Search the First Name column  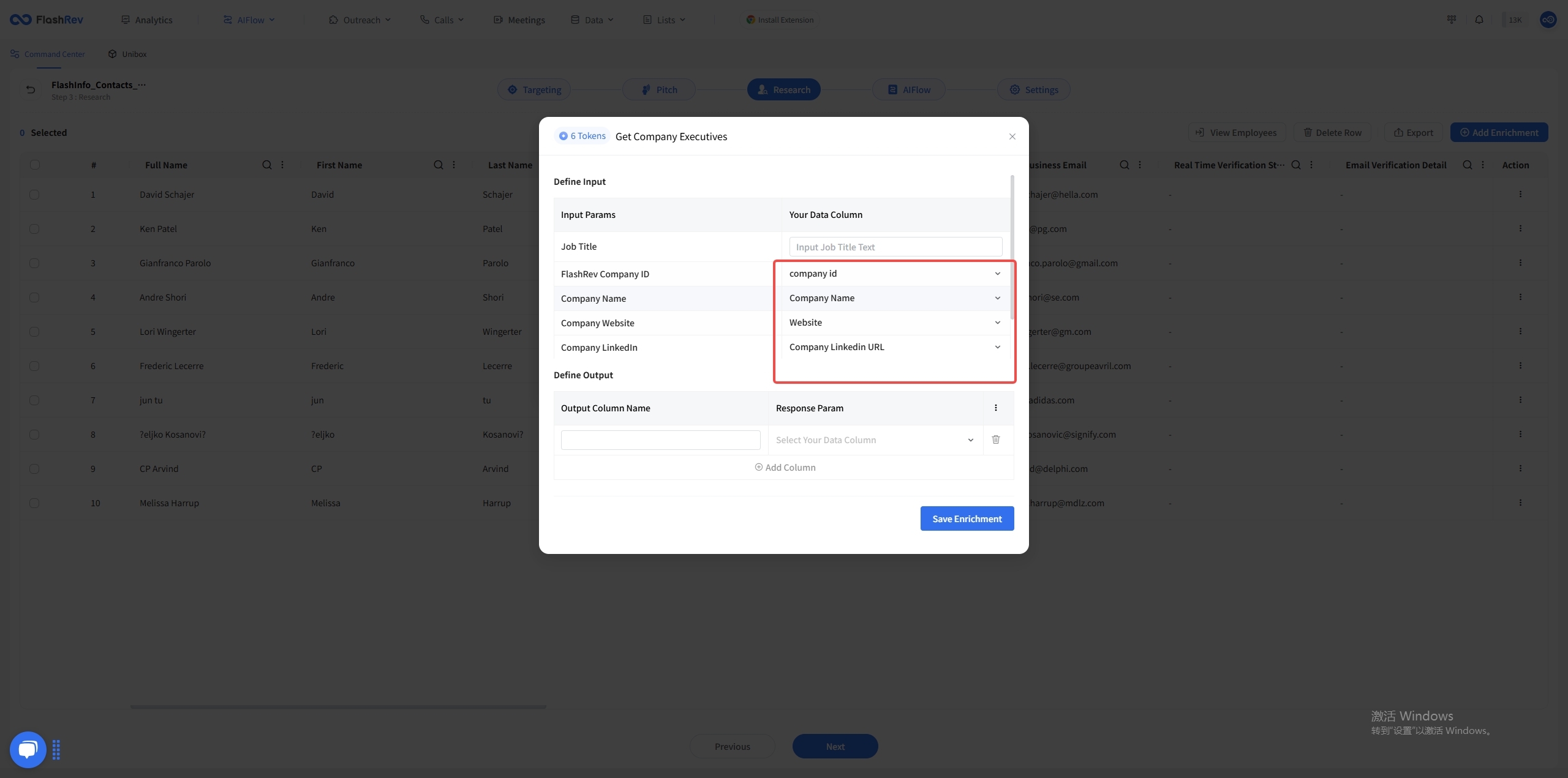[x=439, y=165]
